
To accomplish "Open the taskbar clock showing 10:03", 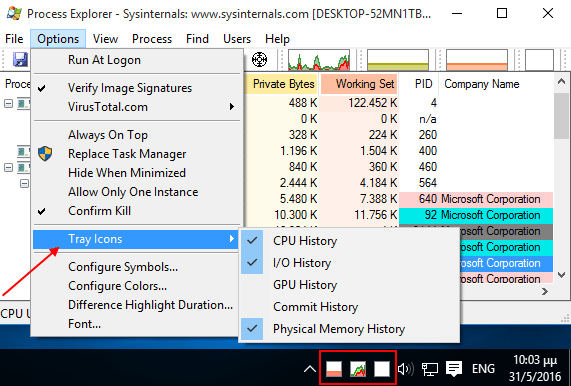I will coord(535,368).
